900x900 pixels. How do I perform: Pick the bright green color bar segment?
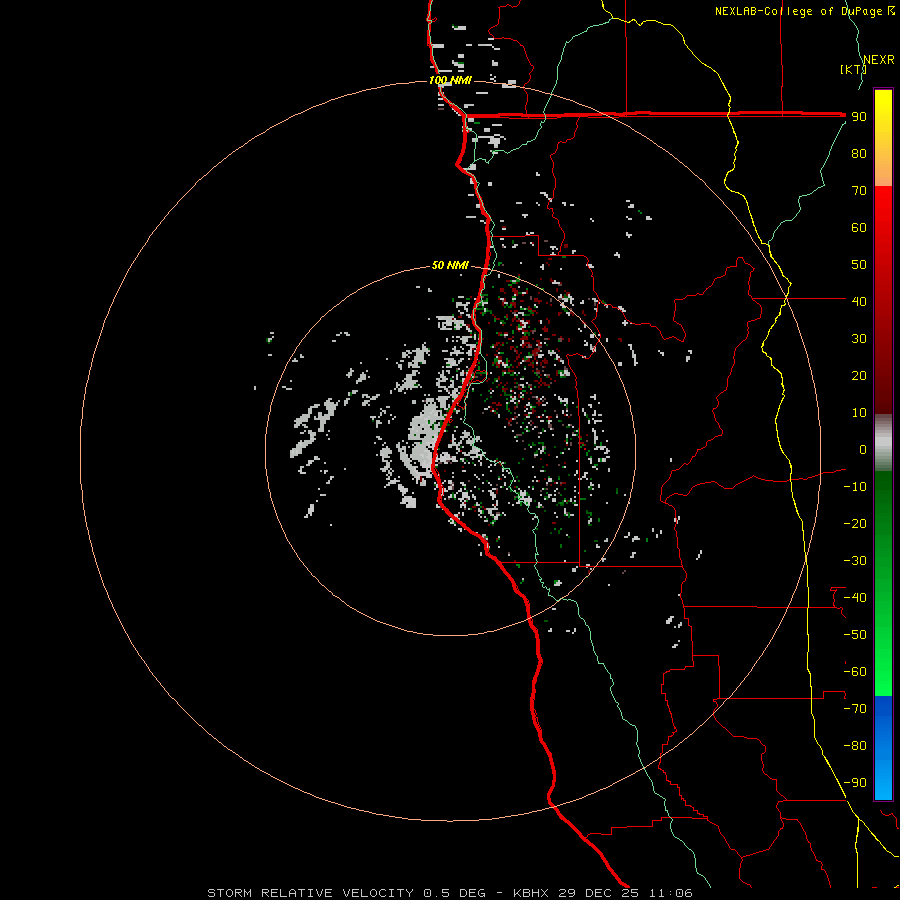[x=883, y=660]
